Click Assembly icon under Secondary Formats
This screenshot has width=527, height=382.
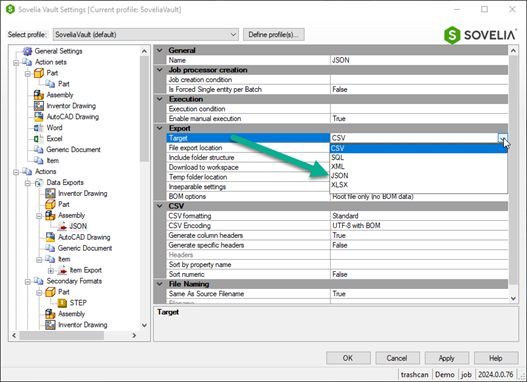[x=50, y=314]
